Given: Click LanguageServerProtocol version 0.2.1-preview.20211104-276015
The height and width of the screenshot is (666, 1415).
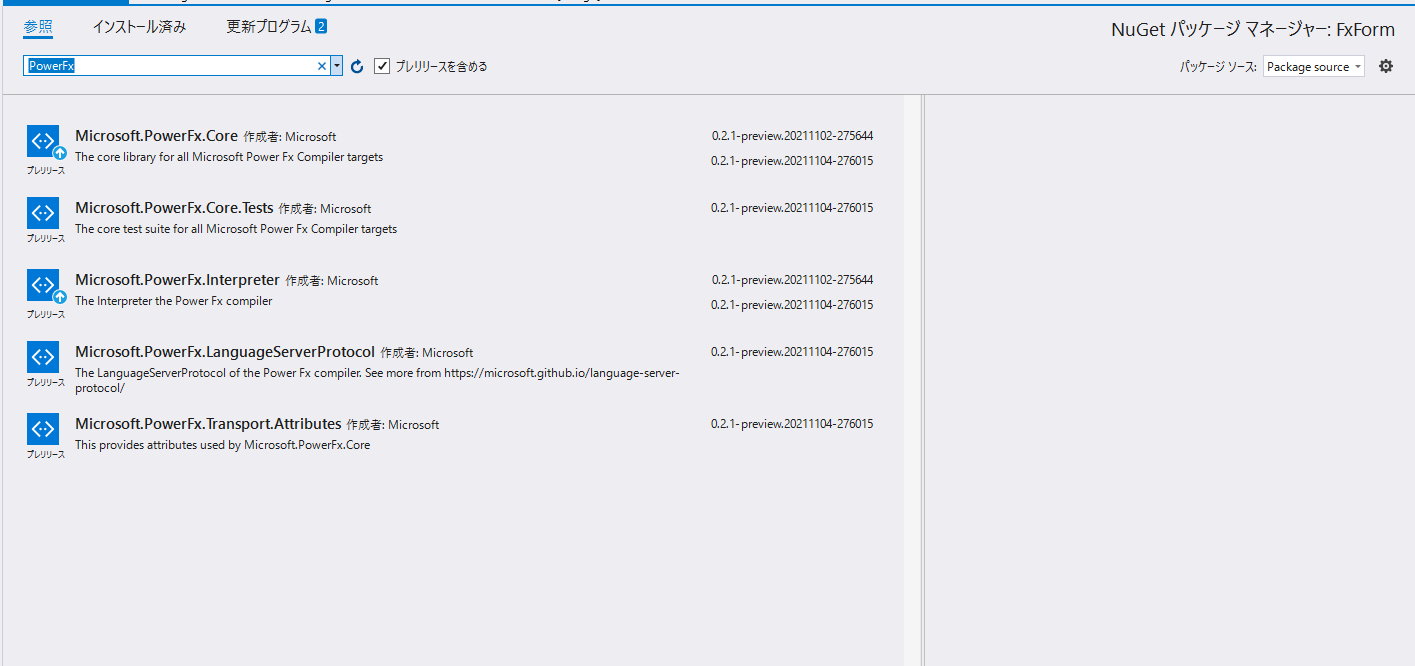Looking at the screenshot, I should point(793,352).
